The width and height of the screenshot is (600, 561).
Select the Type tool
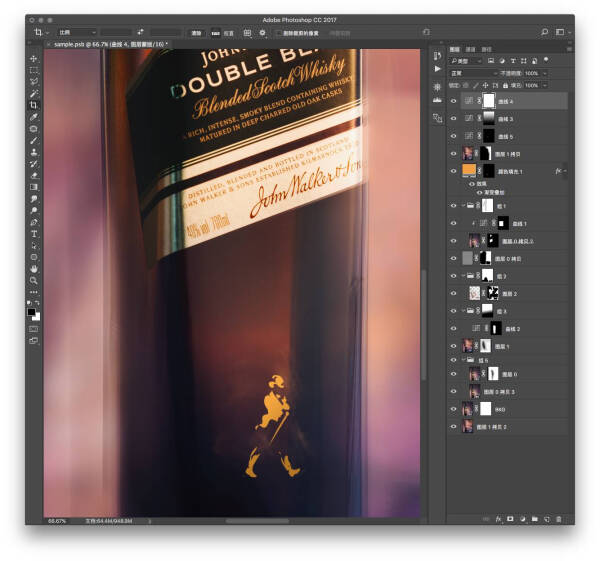point(34,234)
